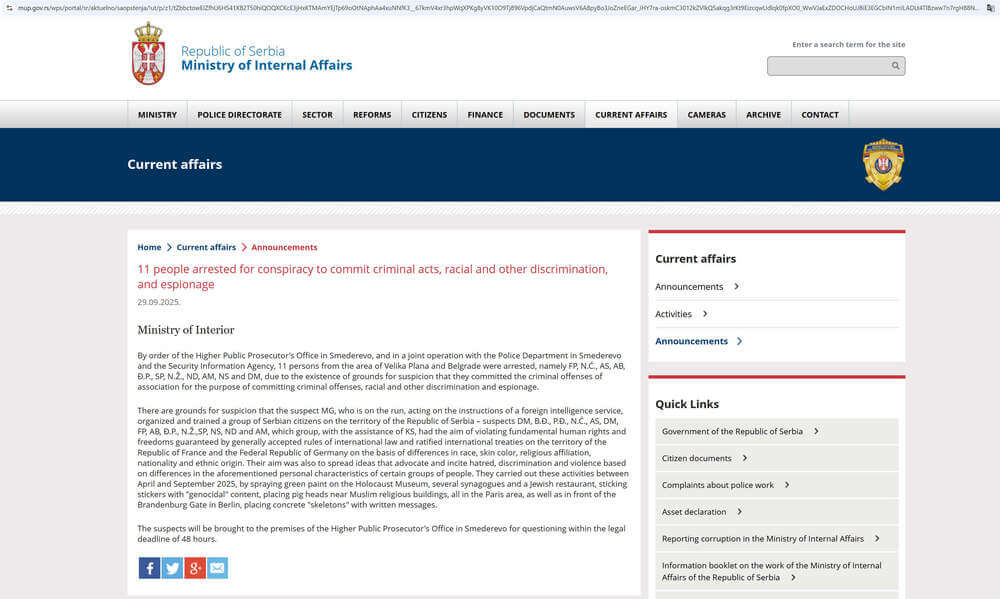Screen dimensions: 1000x599
Task: Open Reporting corruption in Ministry link
Action: coord(763,538)
